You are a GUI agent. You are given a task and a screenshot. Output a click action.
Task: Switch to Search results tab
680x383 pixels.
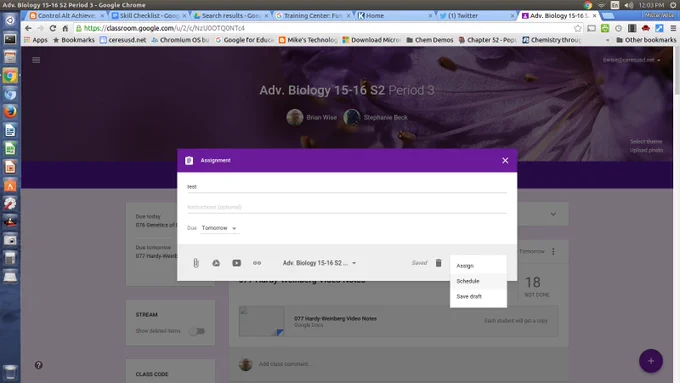(230, 16)
